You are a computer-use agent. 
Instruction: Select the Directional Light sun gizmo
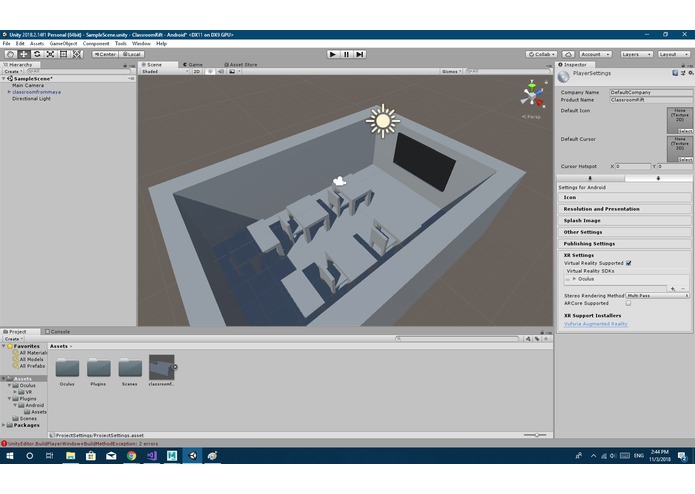click(383, 121)
